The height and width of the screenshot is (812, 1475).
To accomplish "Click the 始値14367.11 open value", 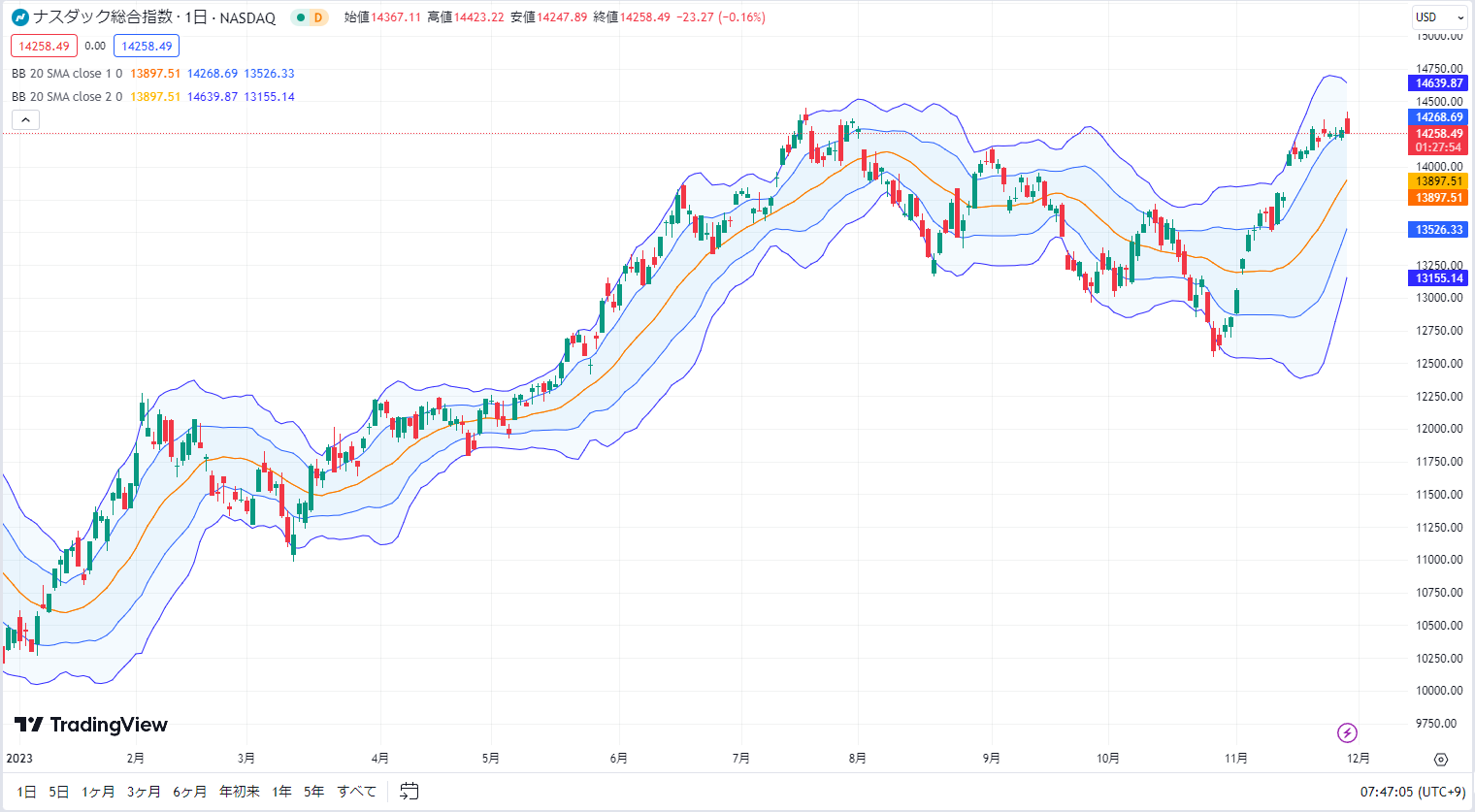I will coord(382,17).
